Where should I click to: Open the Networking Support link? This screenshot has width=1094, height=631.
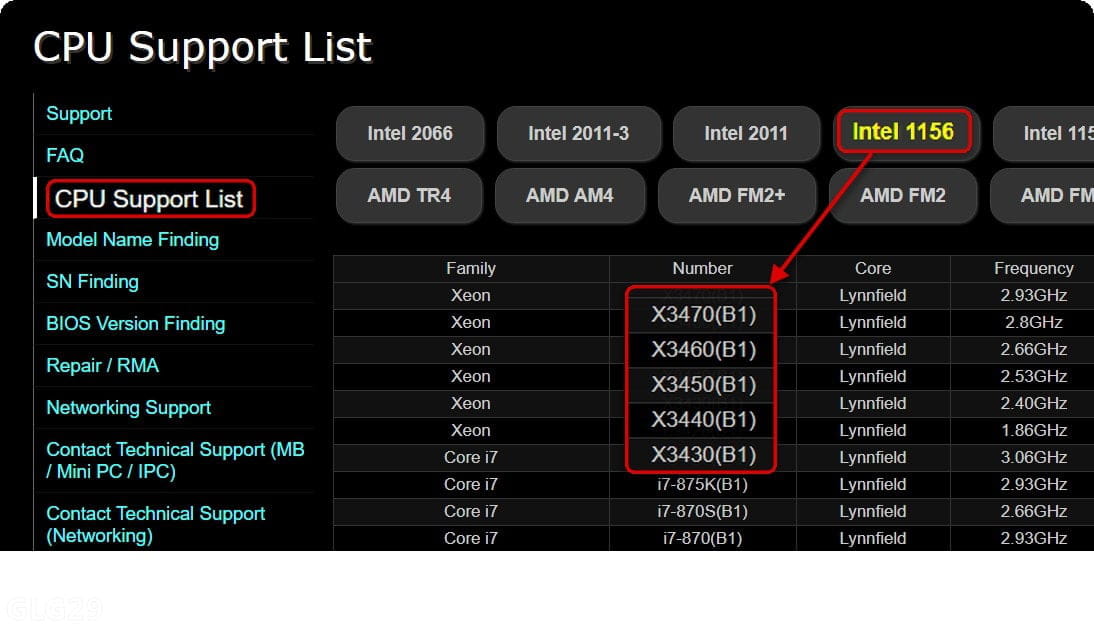pyautogui.click(x=128, y=408)
